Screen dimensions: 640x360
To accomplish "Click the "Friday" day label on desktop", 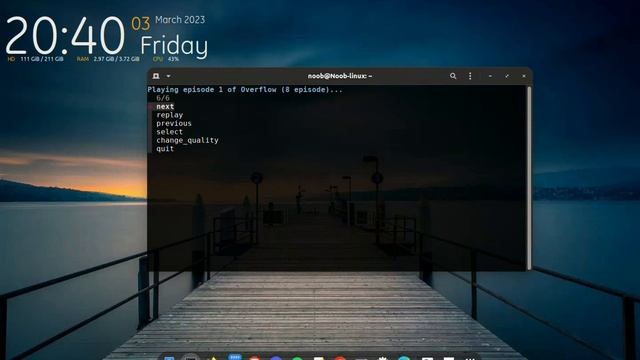I will tap(174, 47).
